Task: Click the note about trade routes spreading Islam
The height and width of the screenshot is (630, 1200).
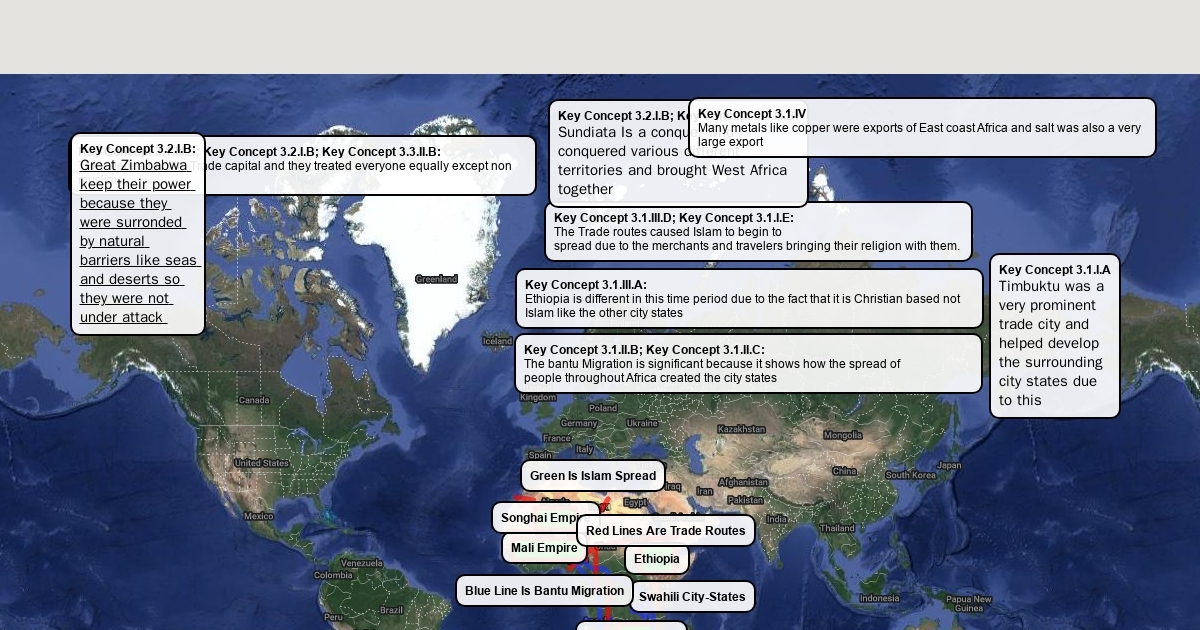Action: tap(757, 232)
